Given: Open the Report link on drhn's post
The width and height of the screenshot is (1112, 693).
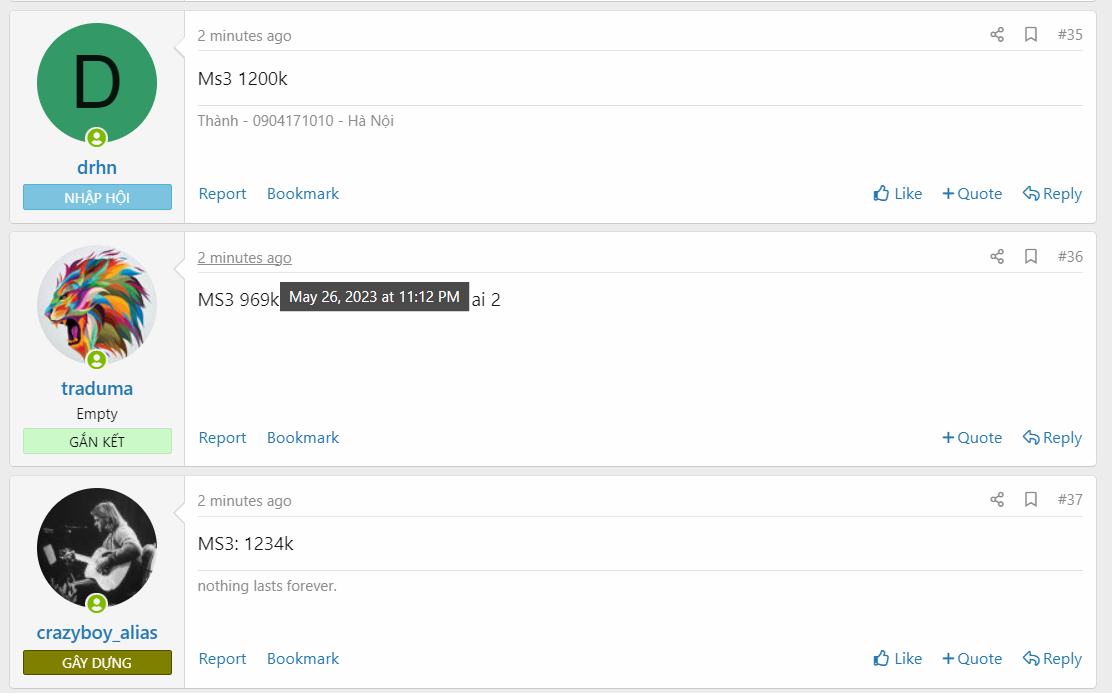Looking at the screenshot, I should (x=222, y=193).
